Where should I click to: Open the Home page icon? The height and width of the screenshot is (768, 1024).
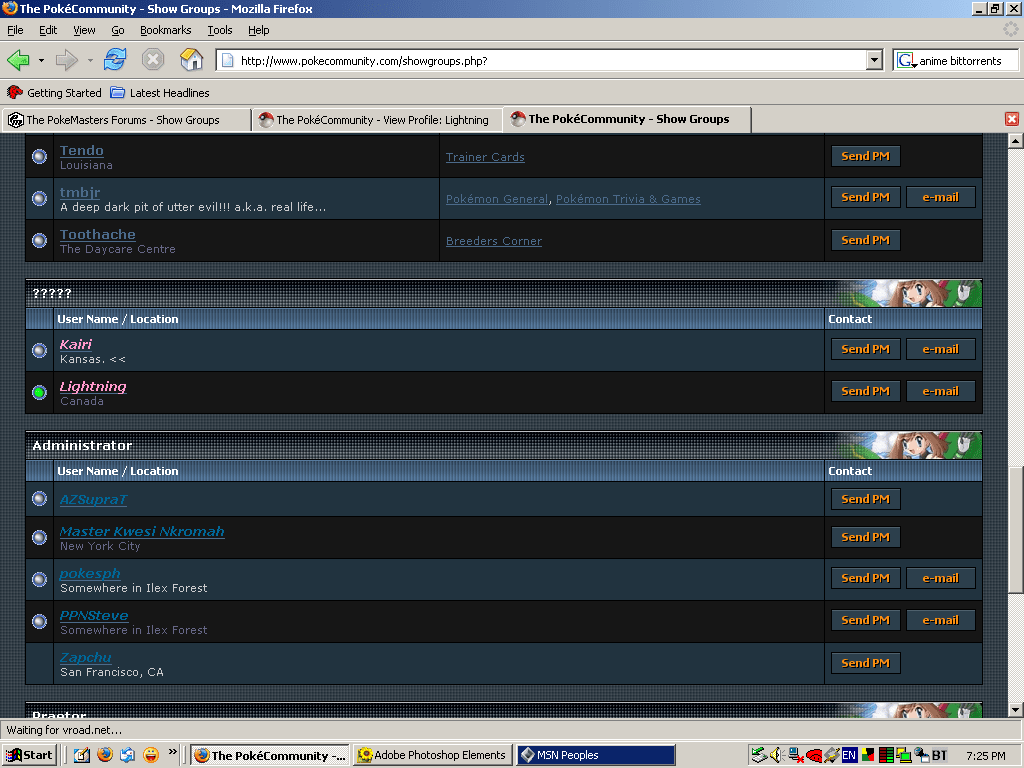[x=191, y=60]
